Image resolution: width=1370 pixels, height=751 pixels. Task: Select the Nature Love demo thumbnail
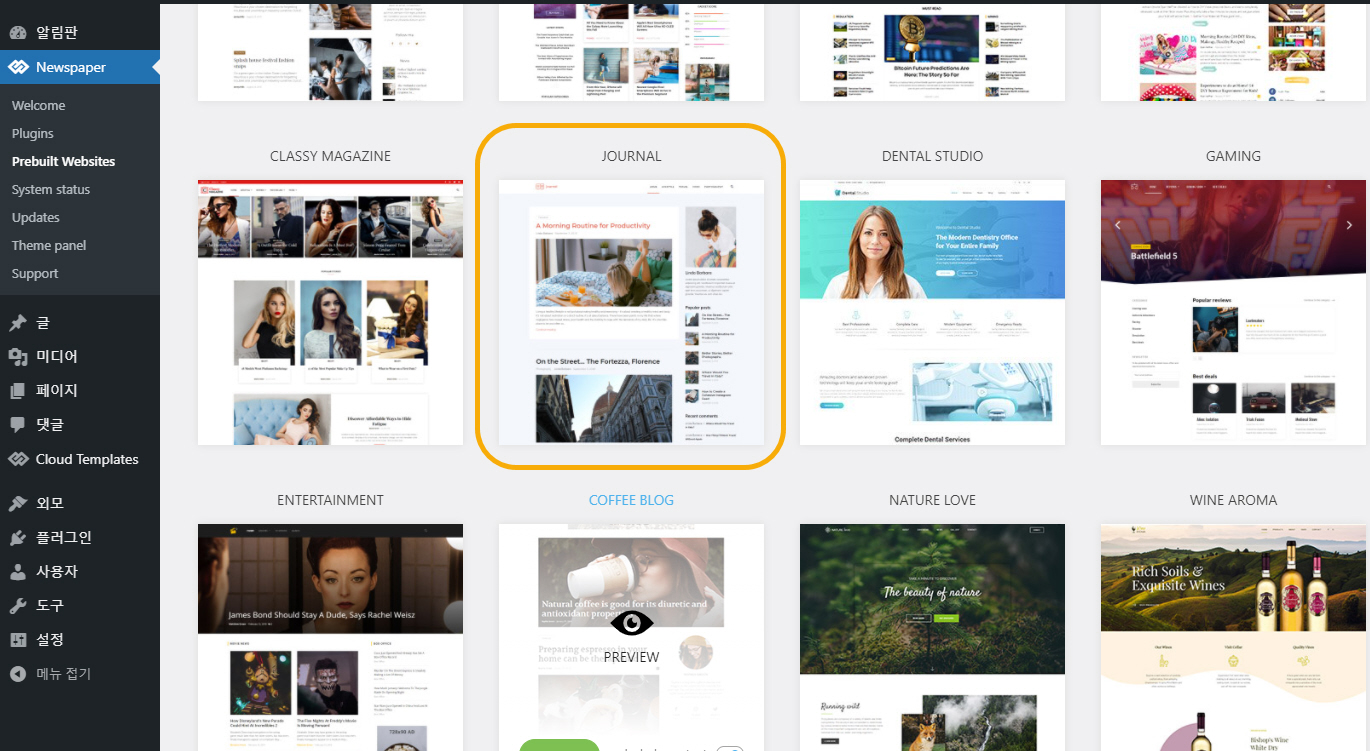tap(932, 637)
